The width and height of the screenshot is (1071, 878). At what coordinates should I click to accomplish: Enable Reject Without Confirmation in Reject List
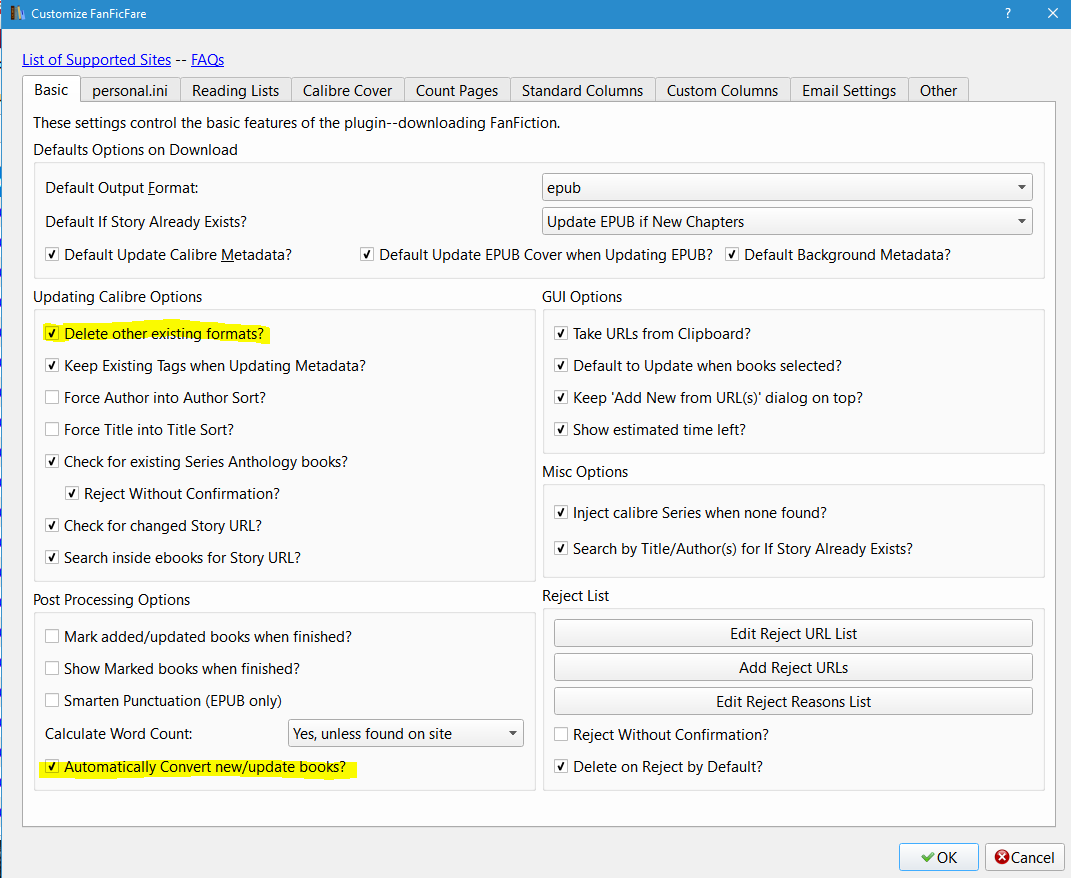pyautogui.click(x=561, y=734)
